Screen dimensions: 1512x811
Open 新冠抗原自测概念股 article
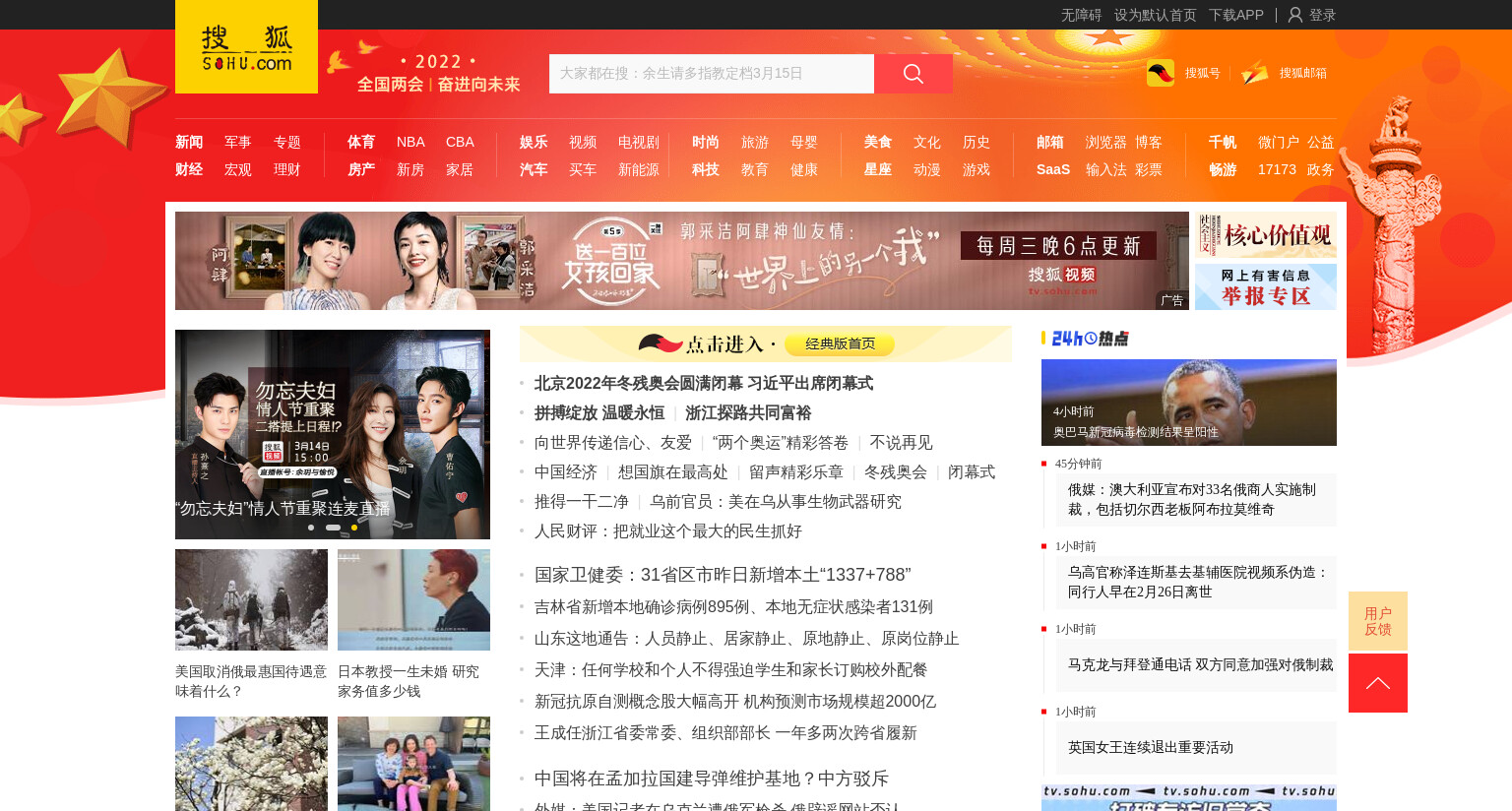735,701
